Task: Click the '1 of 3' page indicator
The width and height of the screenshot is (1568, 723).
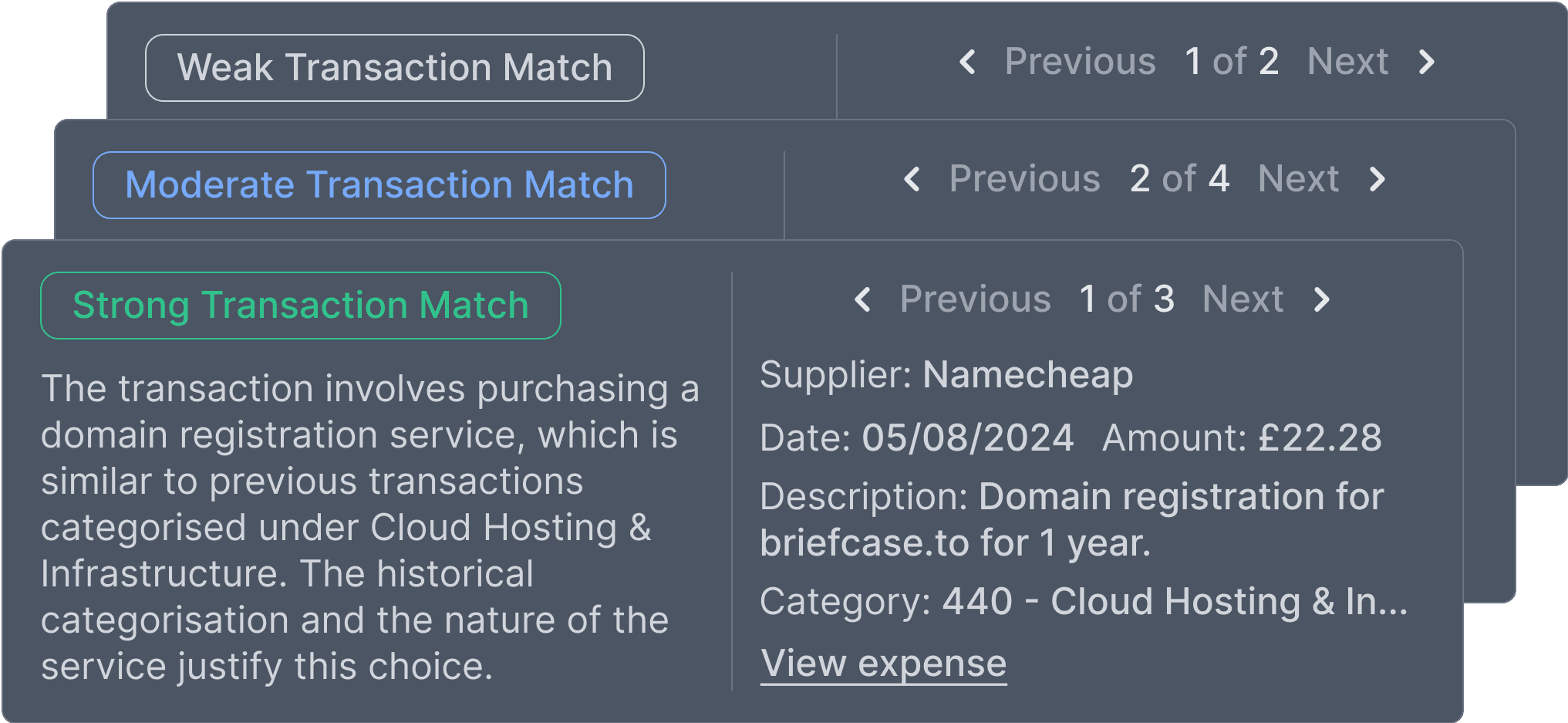Action: click(1126, 299)
